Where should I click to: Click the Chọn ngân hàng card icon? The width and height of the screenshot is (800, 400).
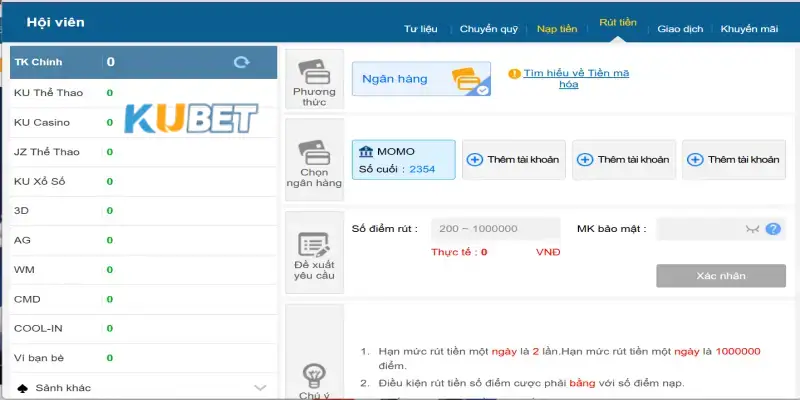coord(314,152)
